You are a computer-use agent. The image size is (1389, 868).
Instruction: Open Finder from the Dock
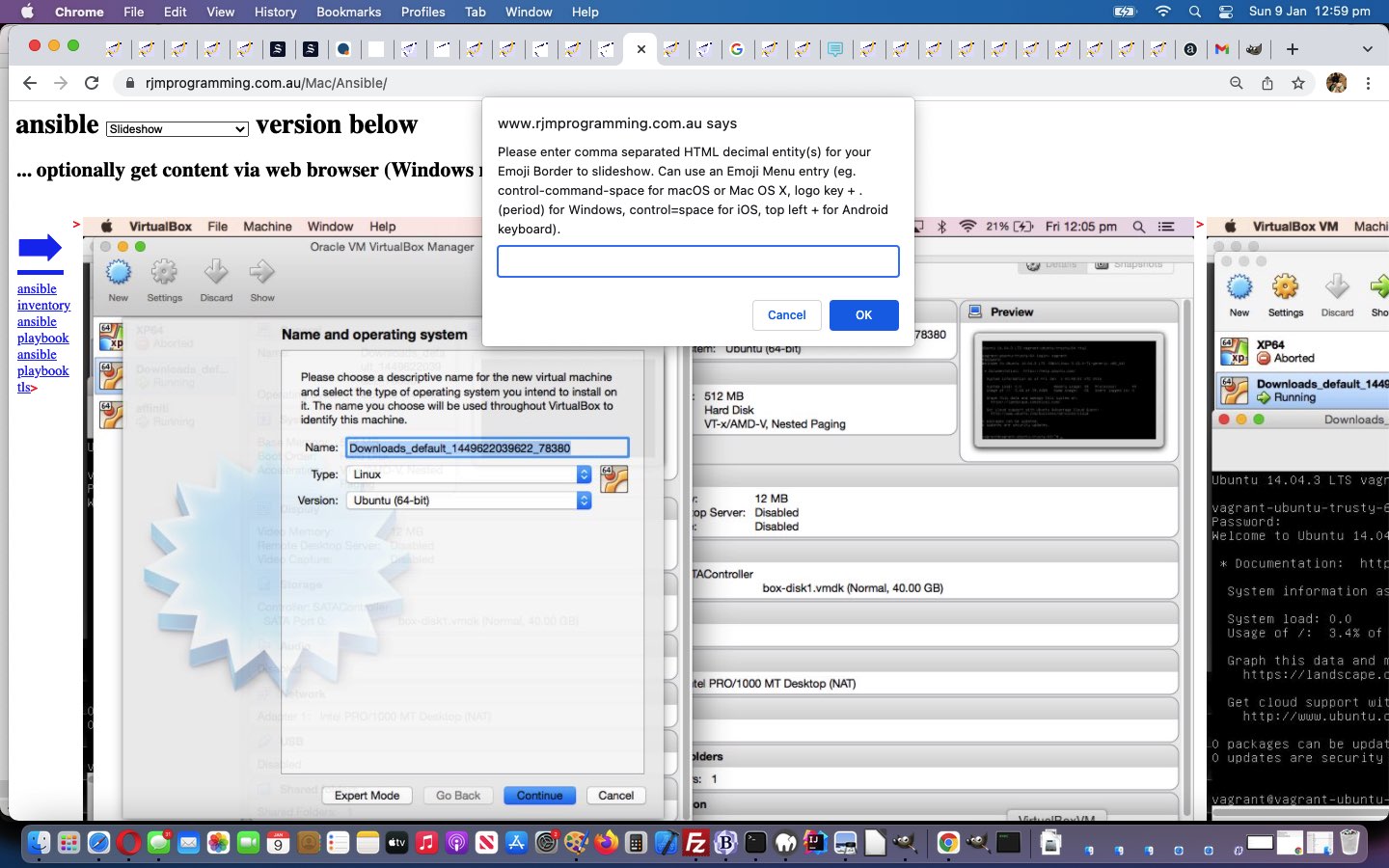pos(38,843)
